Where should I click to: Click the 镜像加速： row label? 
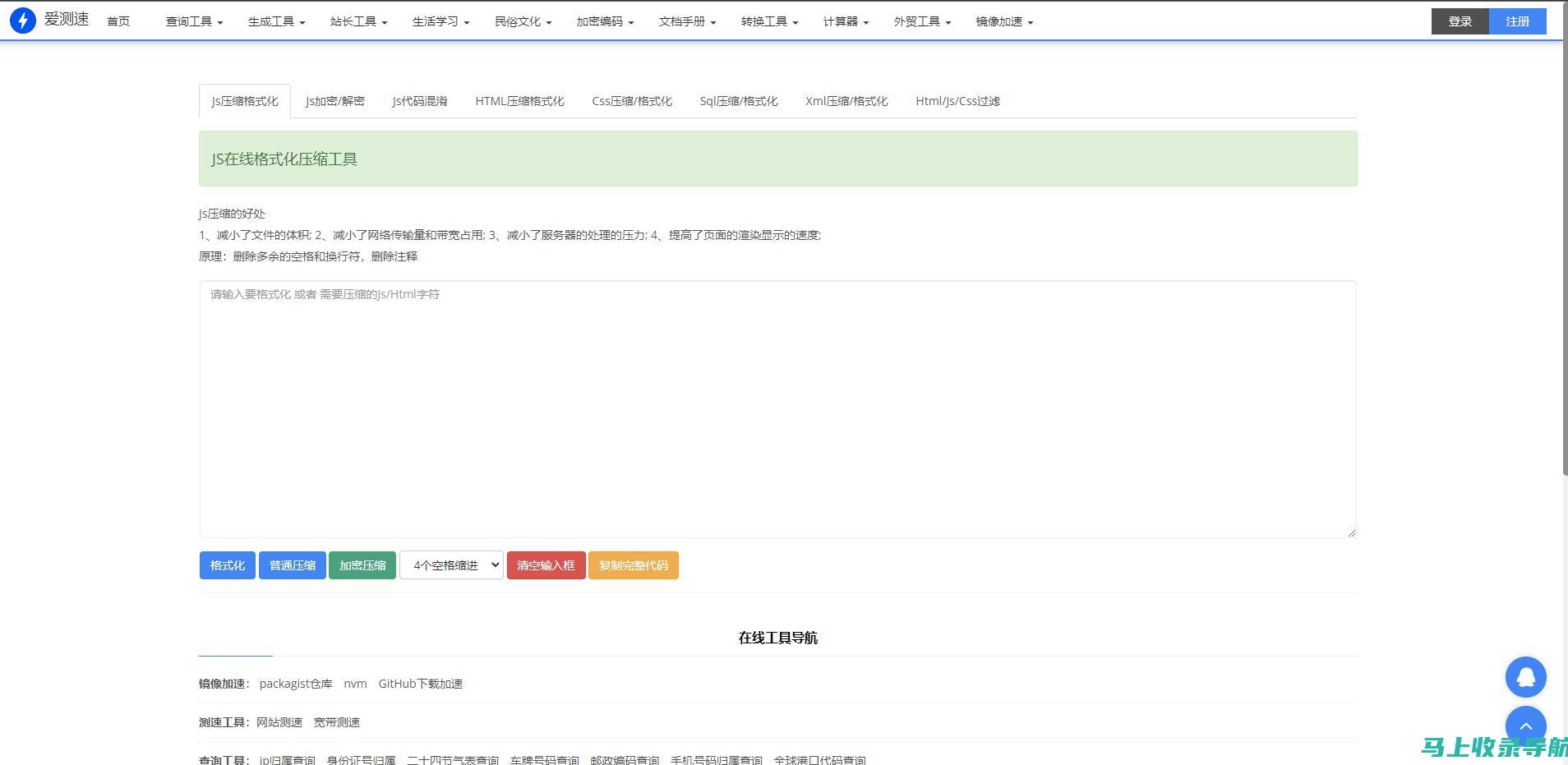pyautogui.click(x=224, y=684)
